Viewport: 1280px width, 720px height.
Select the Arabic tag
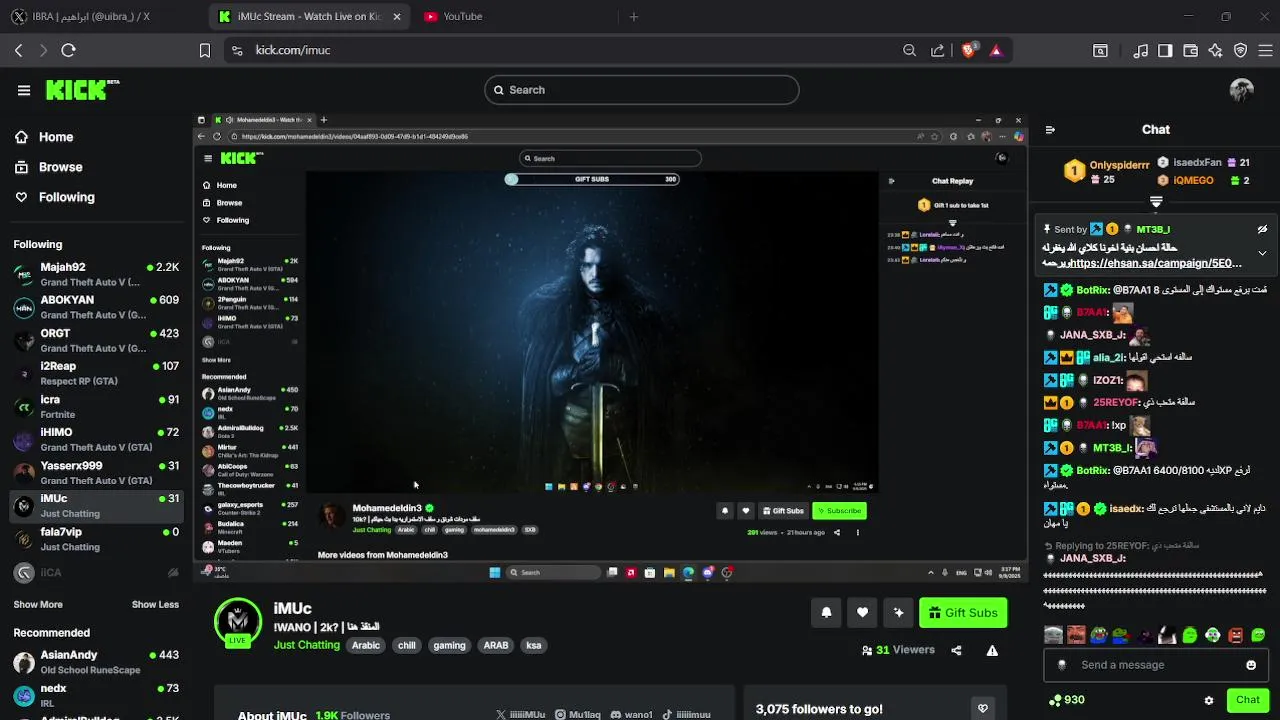tap(366, 645)
